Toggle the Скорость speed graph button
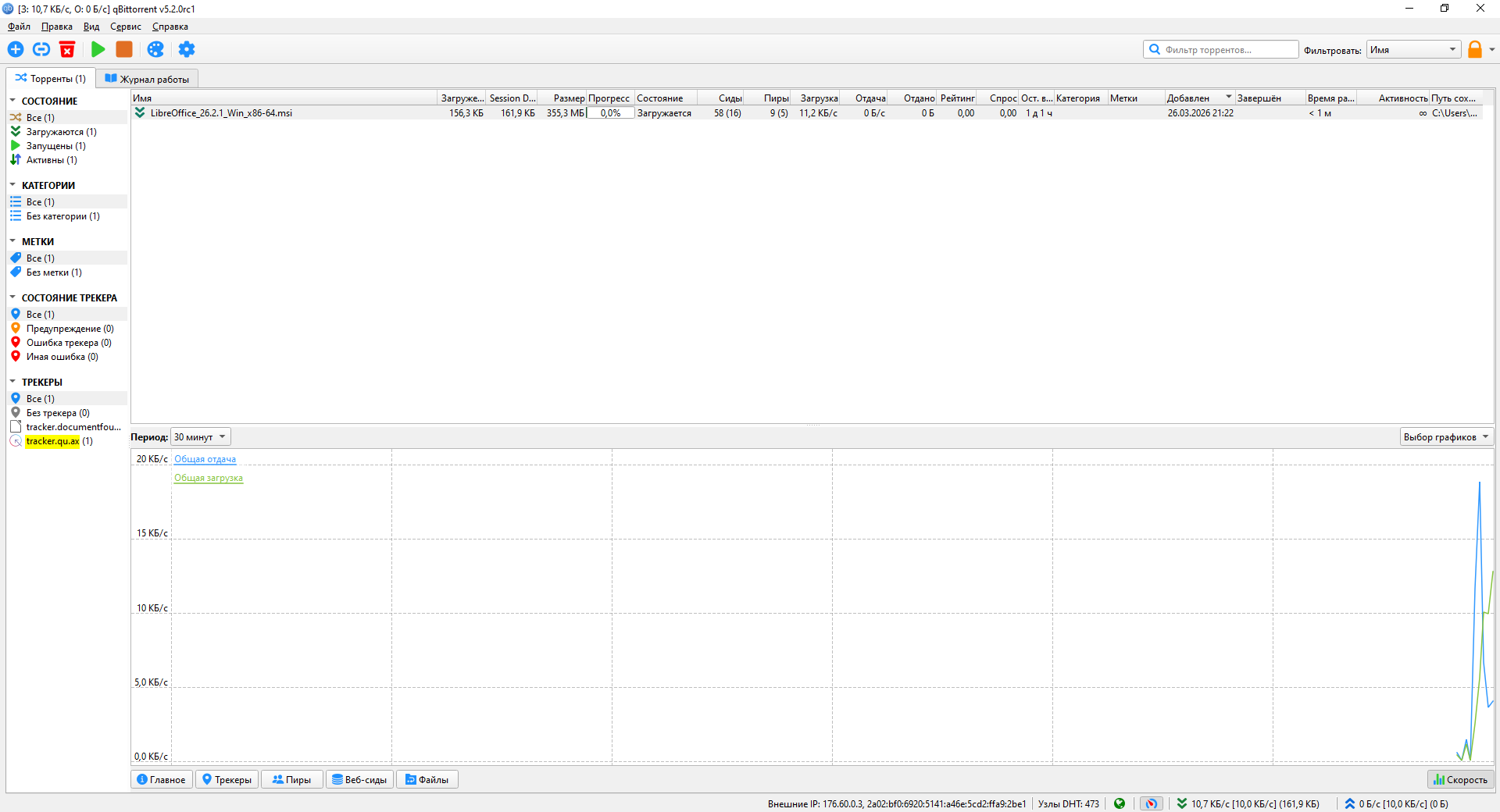 tap(1460, 779)
